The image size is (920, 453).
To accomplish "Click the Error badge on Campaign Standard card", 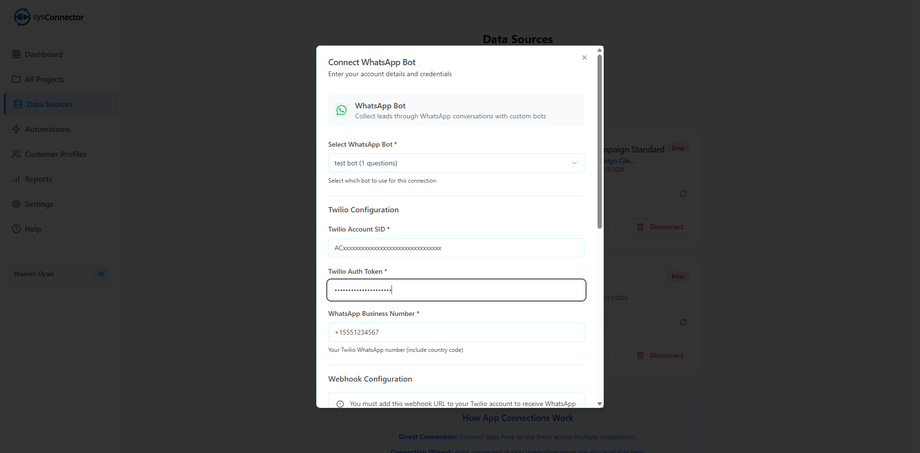I will coord(678,148).
